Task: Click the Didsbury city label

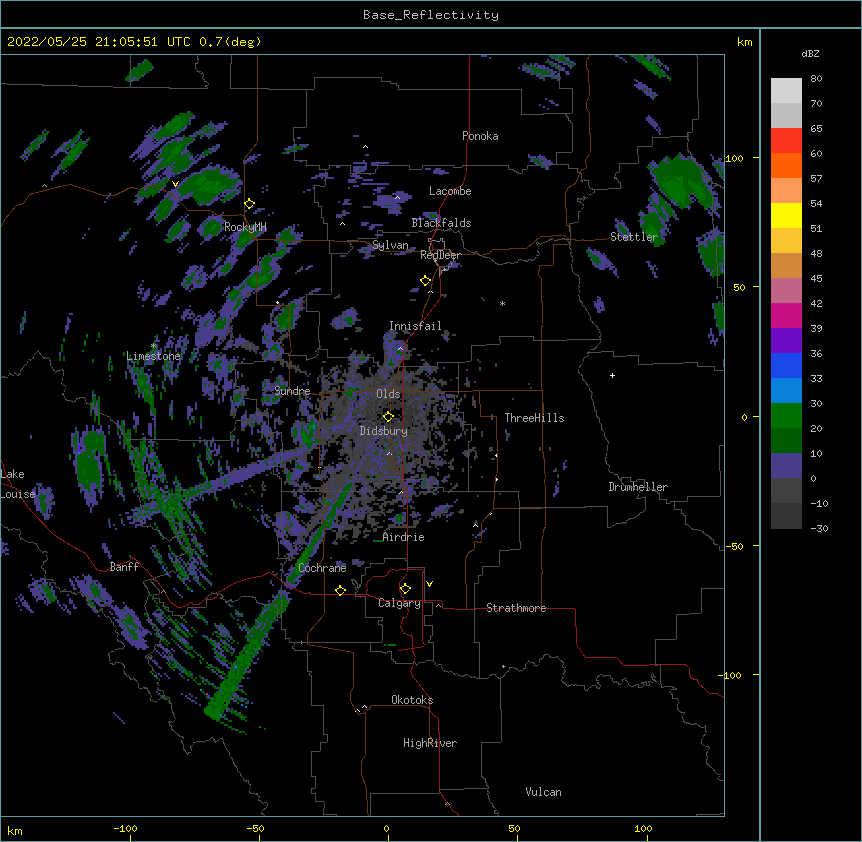Action: point(384,431)
